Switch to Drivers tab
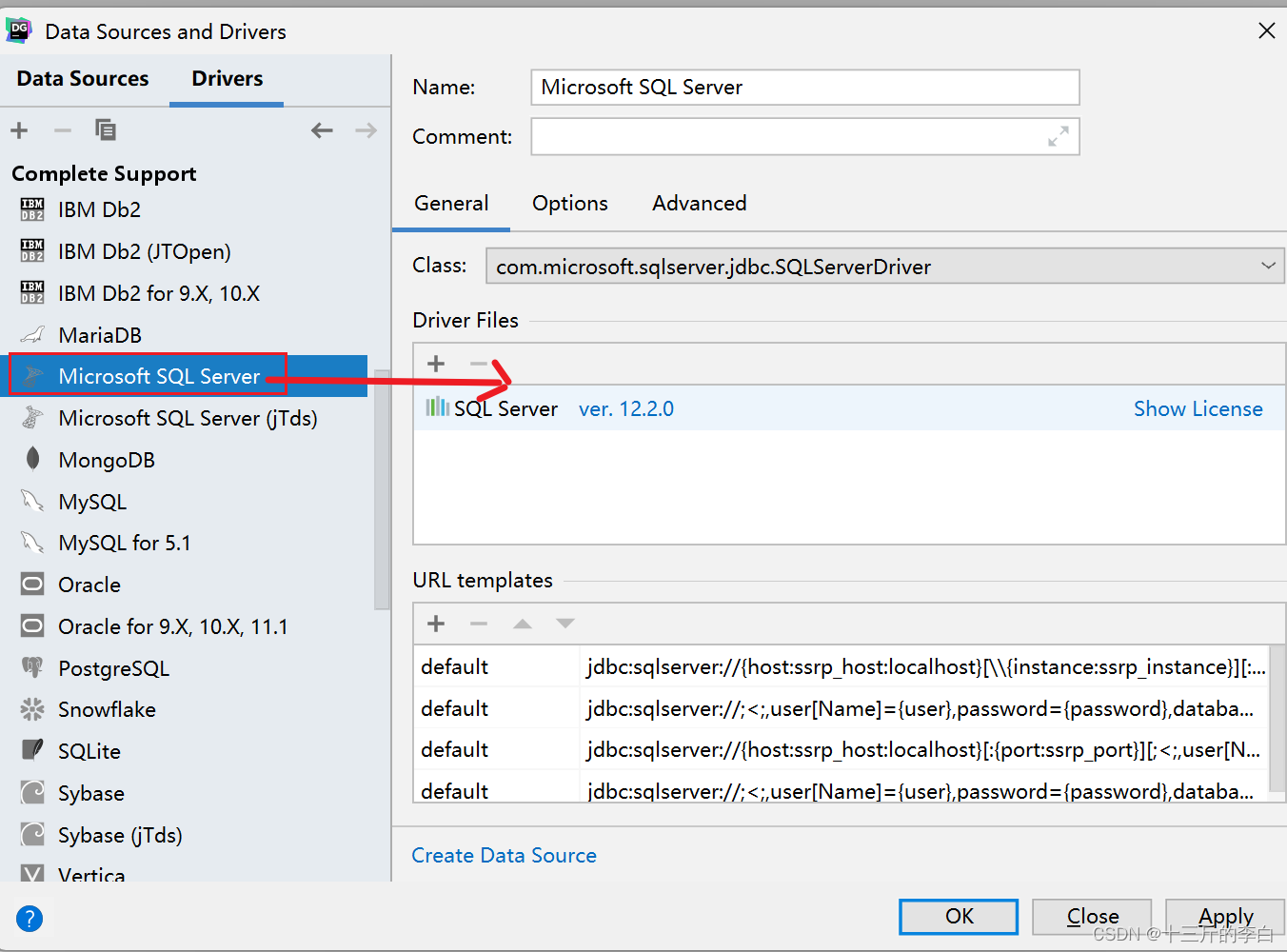 coord(227,79)
